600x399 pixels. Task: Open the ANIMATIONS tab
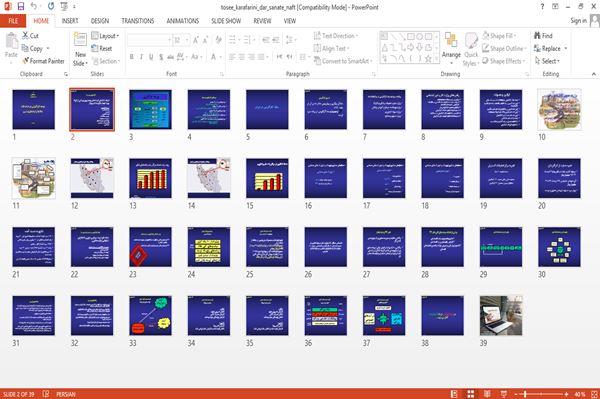tap(183, 21)
